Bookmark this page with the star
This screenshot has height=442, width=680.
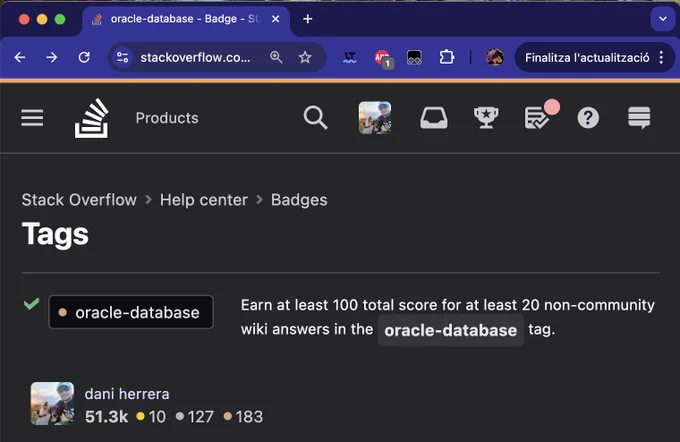[305, 57]
